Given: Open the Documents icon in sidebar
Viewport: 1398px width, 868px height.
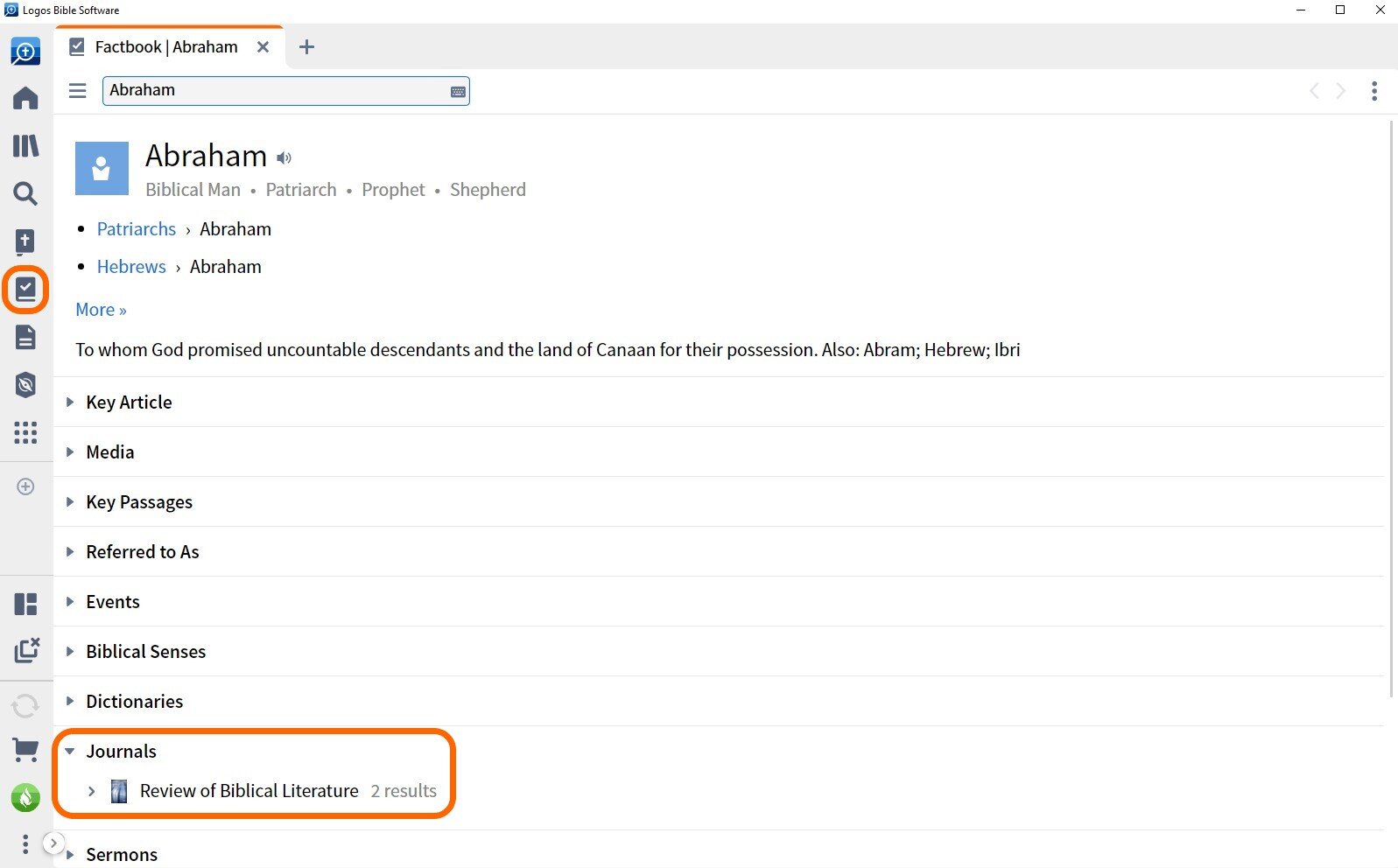Looking at the screenshot, I should tap(25, 337).
